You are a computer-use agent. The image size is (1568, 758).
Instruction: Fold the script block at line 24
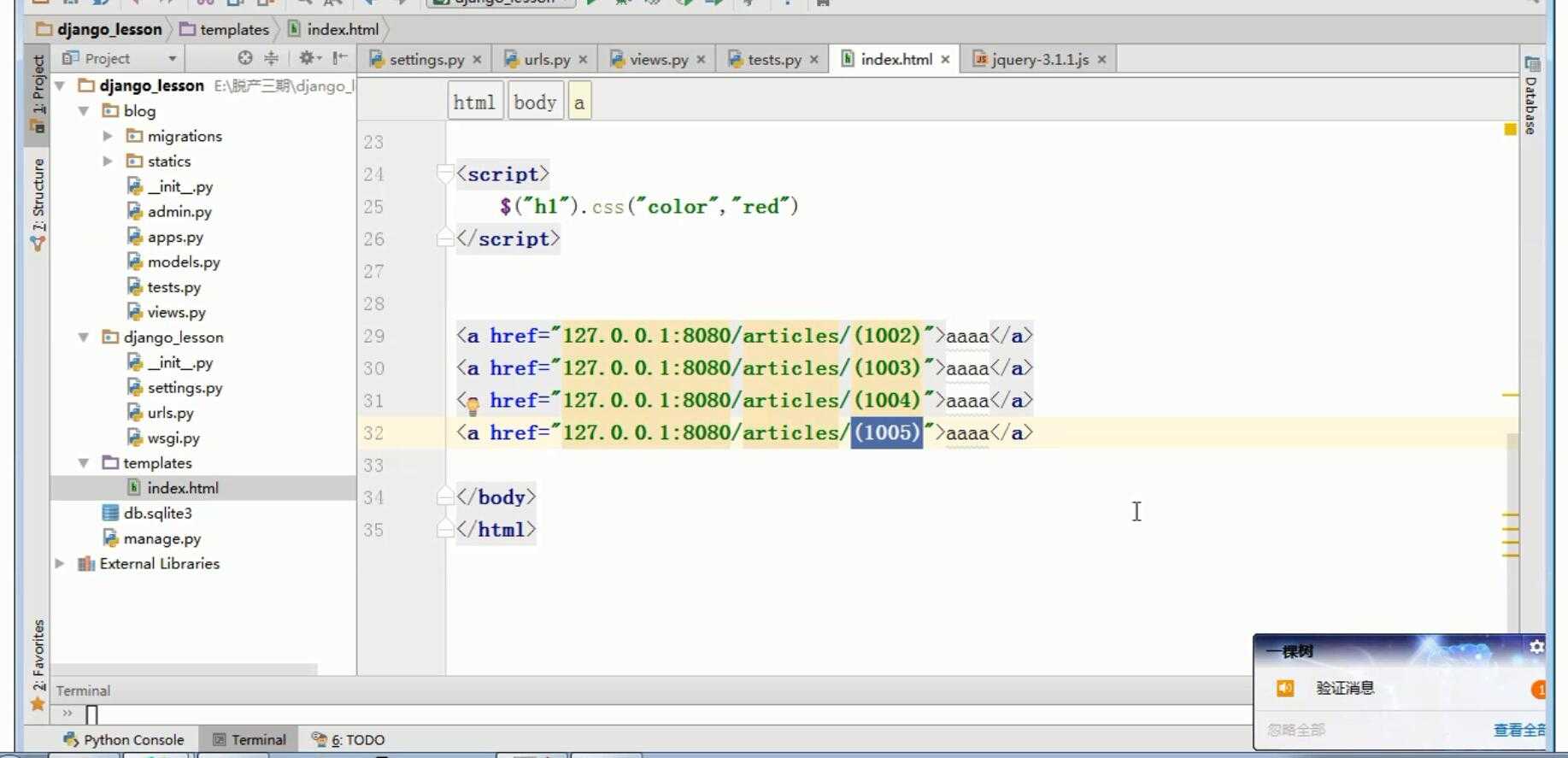point(444,173)
